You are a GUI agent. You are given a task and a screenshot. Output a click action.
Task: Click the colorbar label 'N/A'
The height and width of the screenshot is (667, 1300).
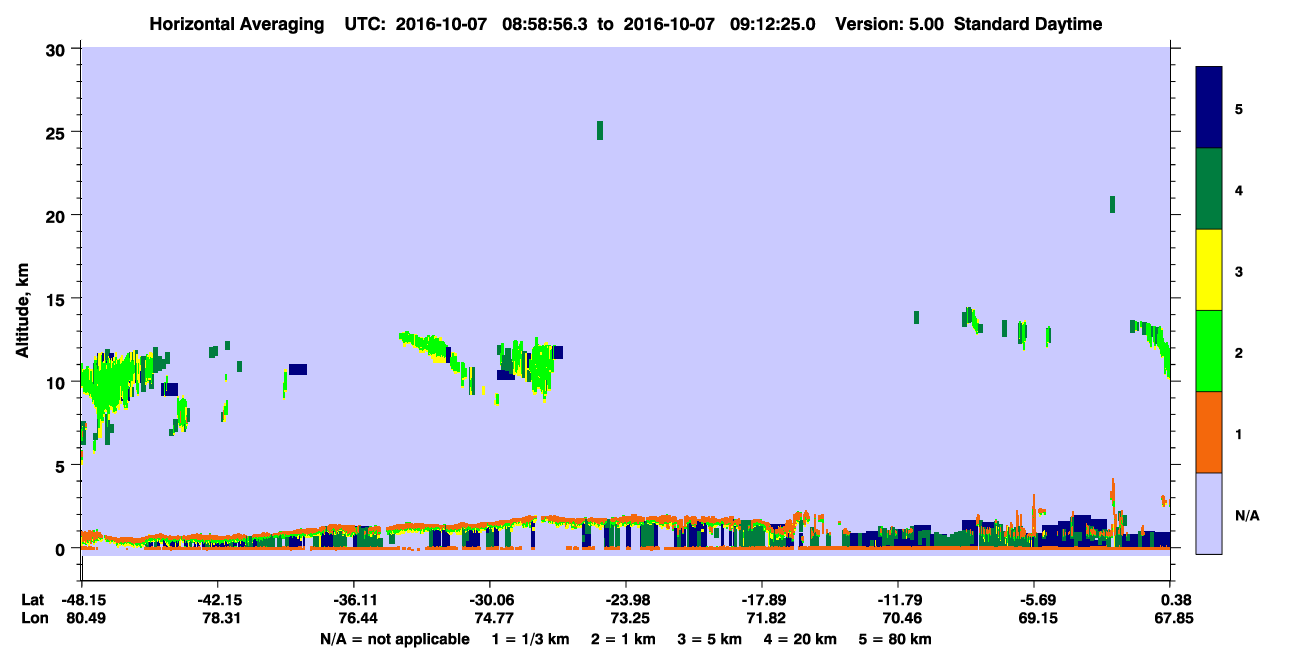pos(1247,516)
